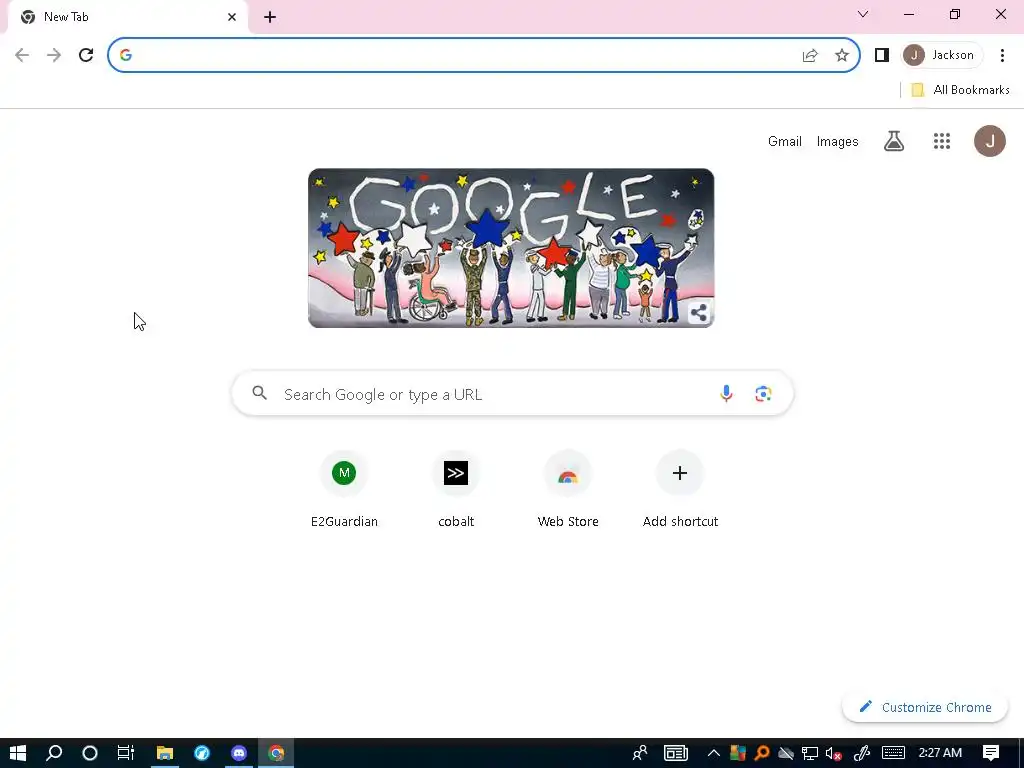Open Task View on the taskbar

tap(125, 753)
